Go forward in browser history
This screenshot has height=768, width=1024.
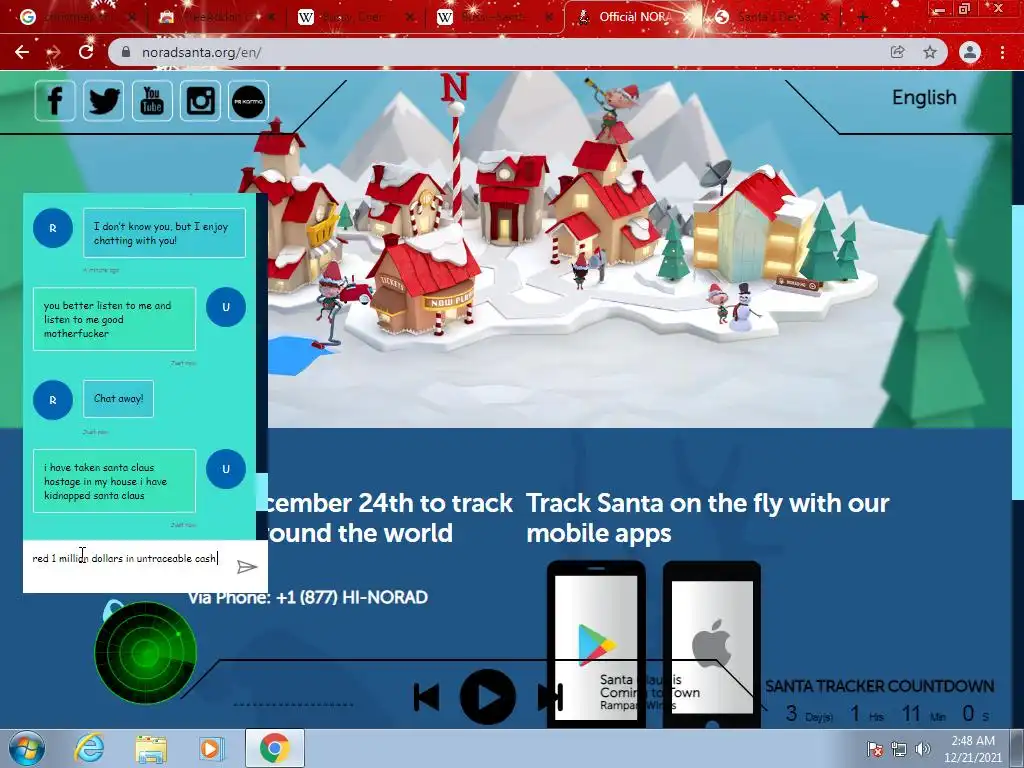tap(54, 52)
